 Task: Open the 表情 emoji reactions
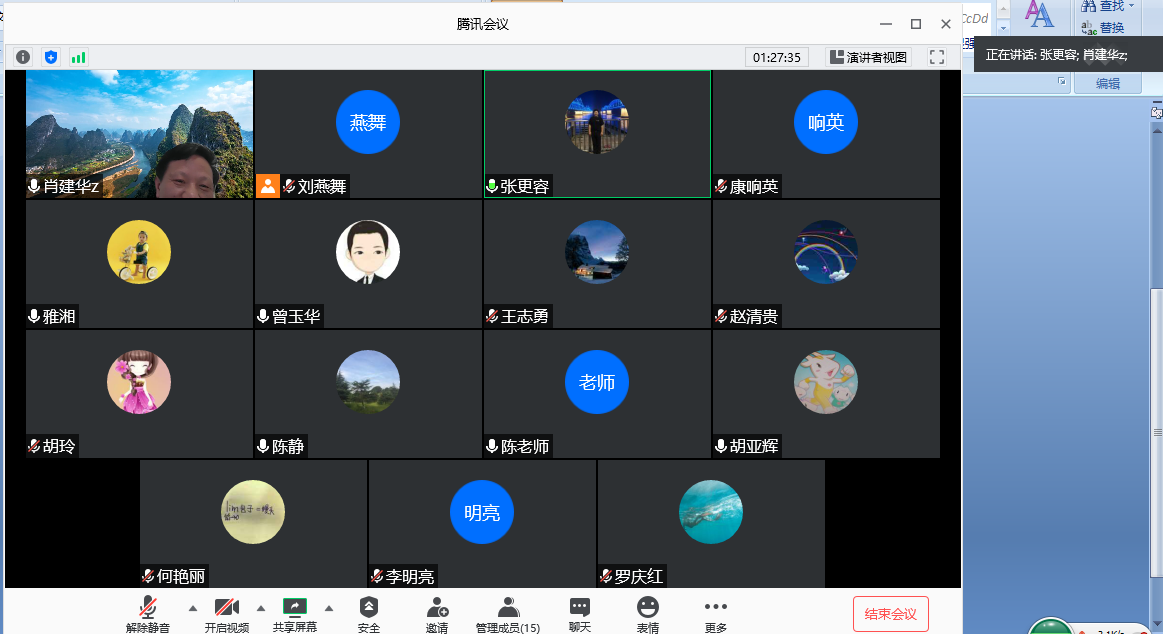pos(648,613)
